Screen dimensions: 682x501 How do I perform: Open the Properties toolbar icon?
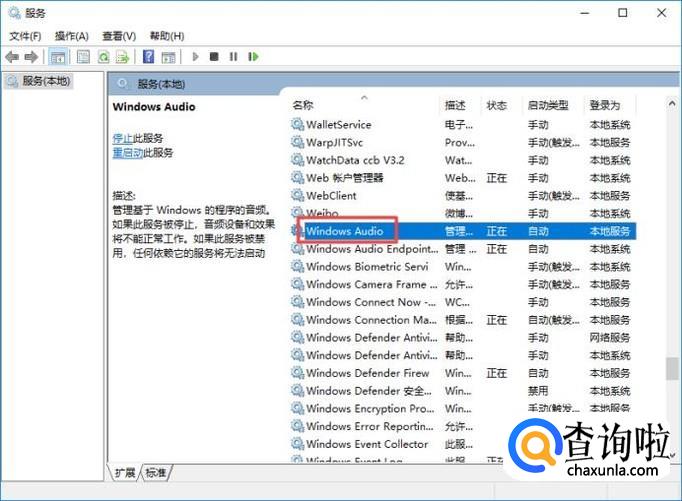pos(83,57)
